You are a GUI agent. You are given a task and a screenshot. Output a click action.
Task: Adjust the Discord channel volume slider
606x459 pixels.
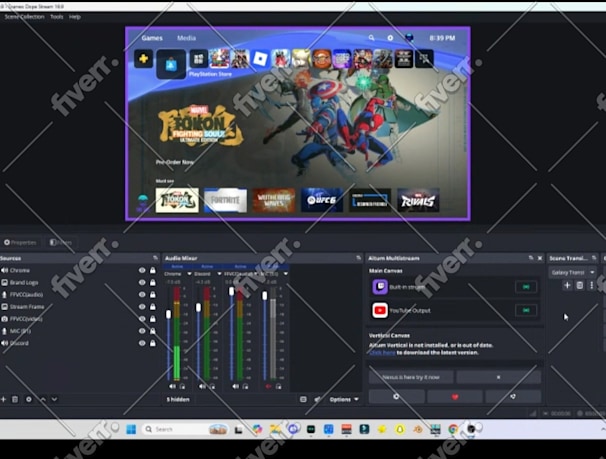click(x=198, y=308)
